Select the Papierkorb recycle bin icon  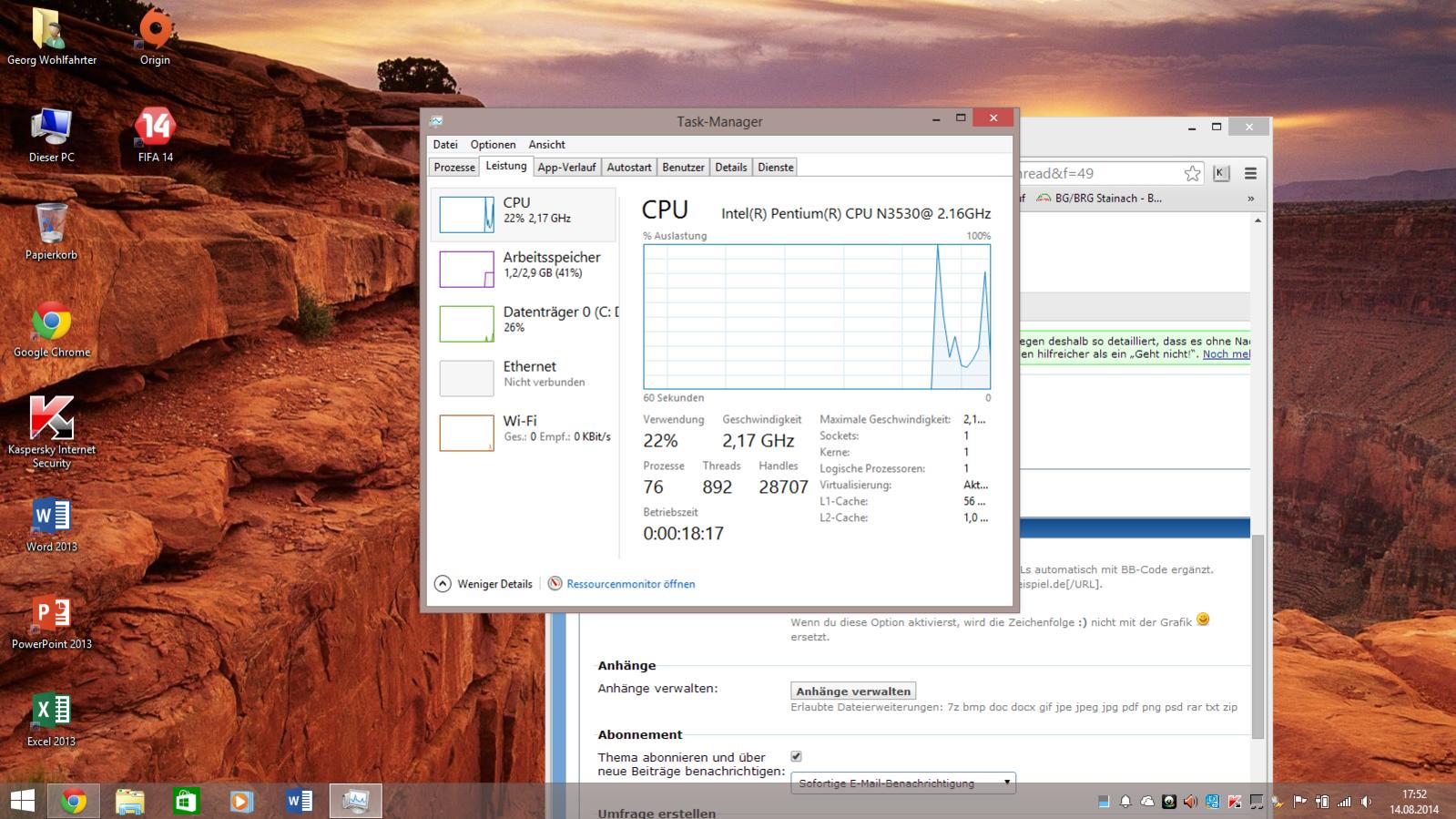[52, 231]
